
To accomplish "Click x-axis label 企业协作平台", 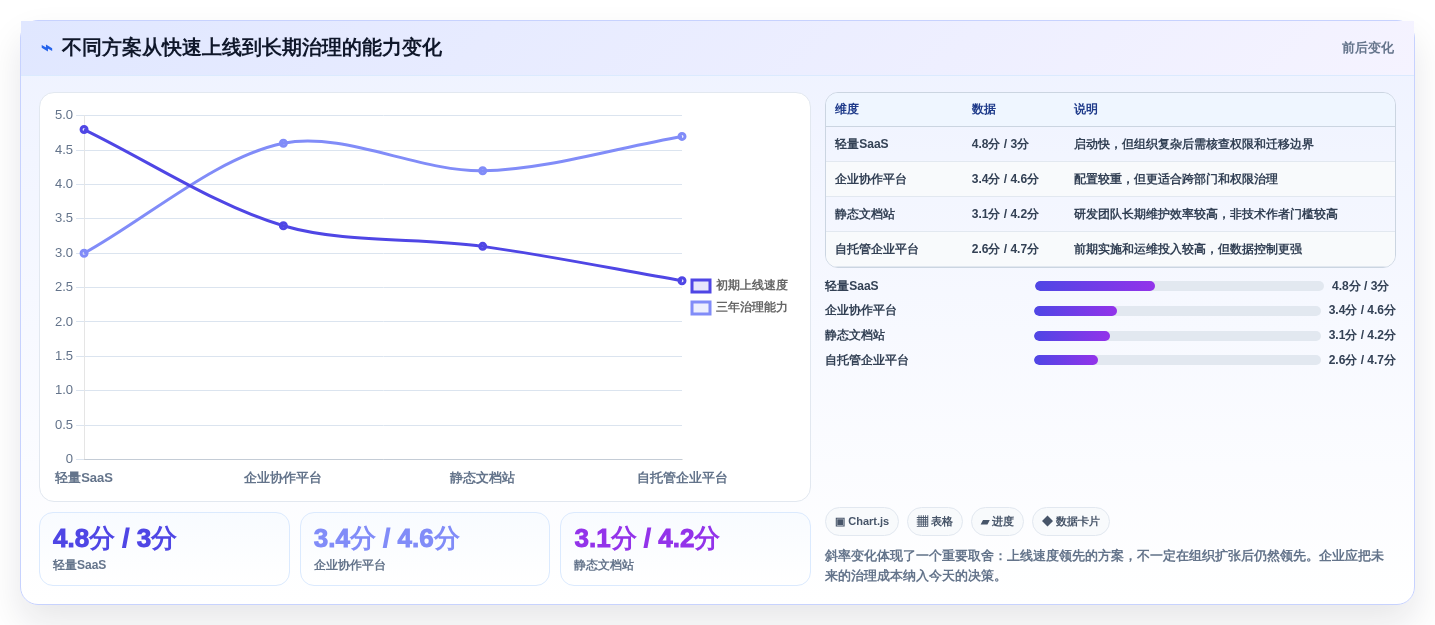I will [283, 478].
